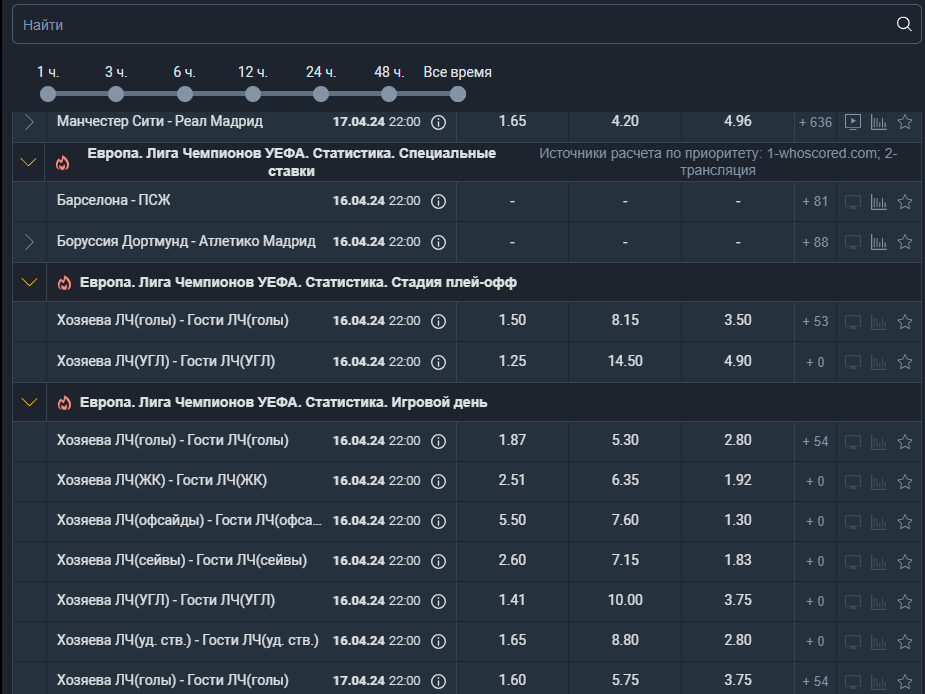The image size is (925, 694).
Task: Open info icon for Хозяева ЛЧ(сейвы) row
Action: tap(438, 561)
